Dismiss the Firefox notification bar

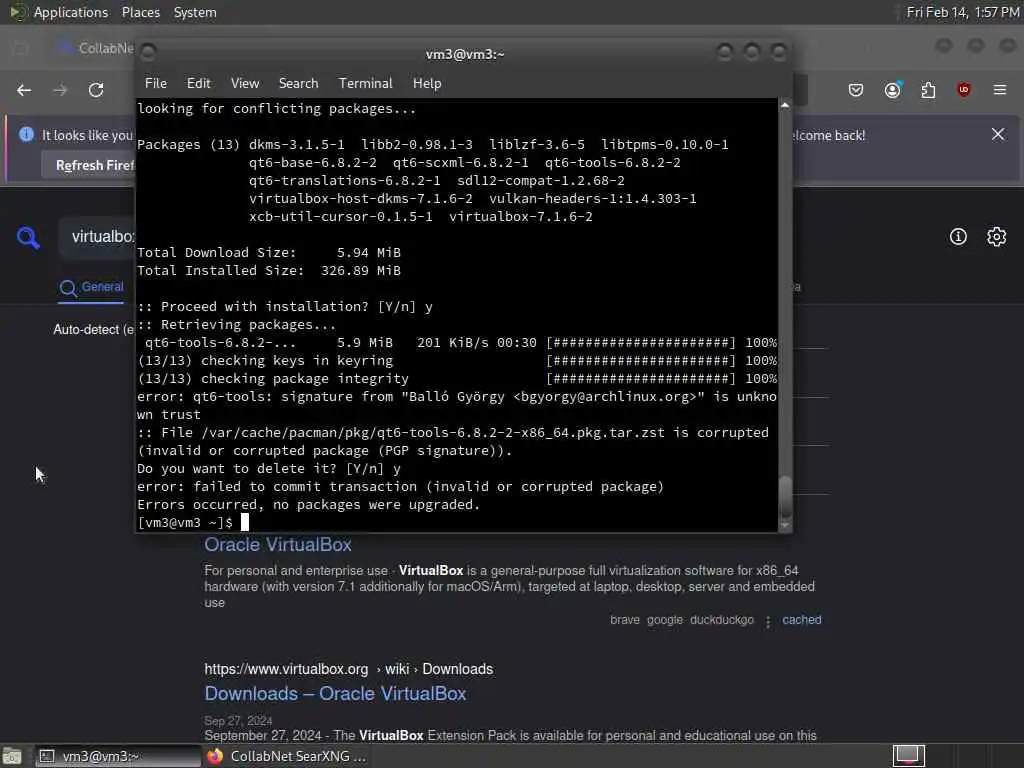(998, 135)
